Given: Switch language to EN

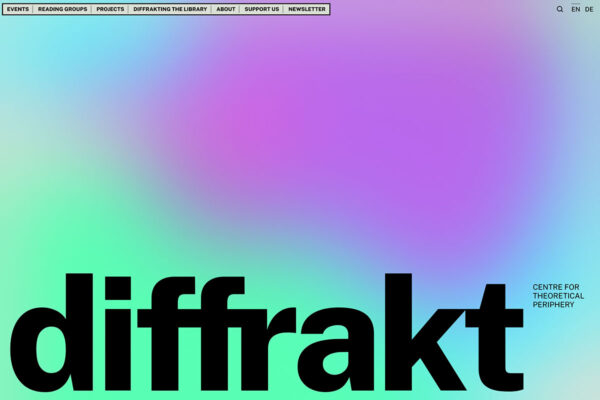Looking at the screenshot, I should [576, 9].
